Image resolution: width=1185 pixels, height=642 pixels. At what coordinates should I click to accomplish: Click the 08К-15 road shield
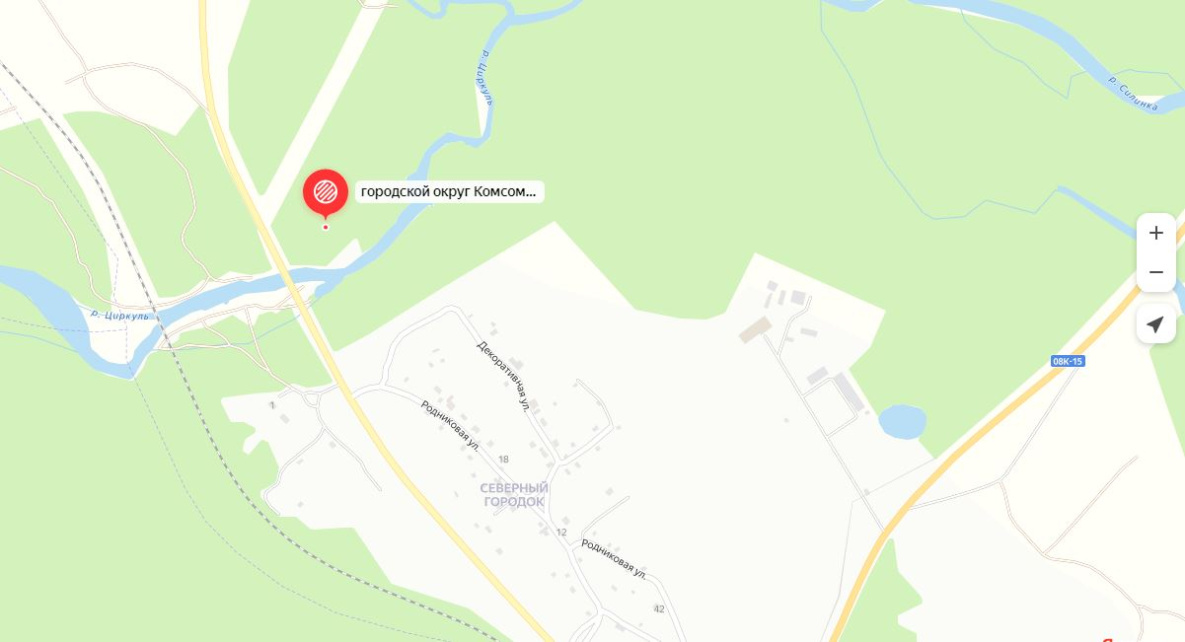(1068, 361)
